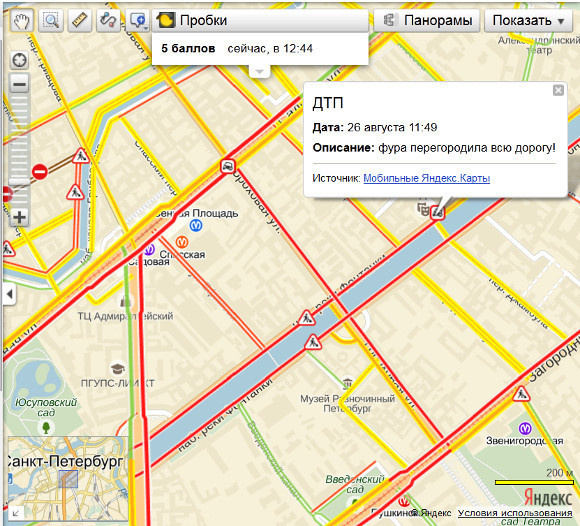Click the roadworks sign near Загородный
580x526 pixels.
pos(521,395)
